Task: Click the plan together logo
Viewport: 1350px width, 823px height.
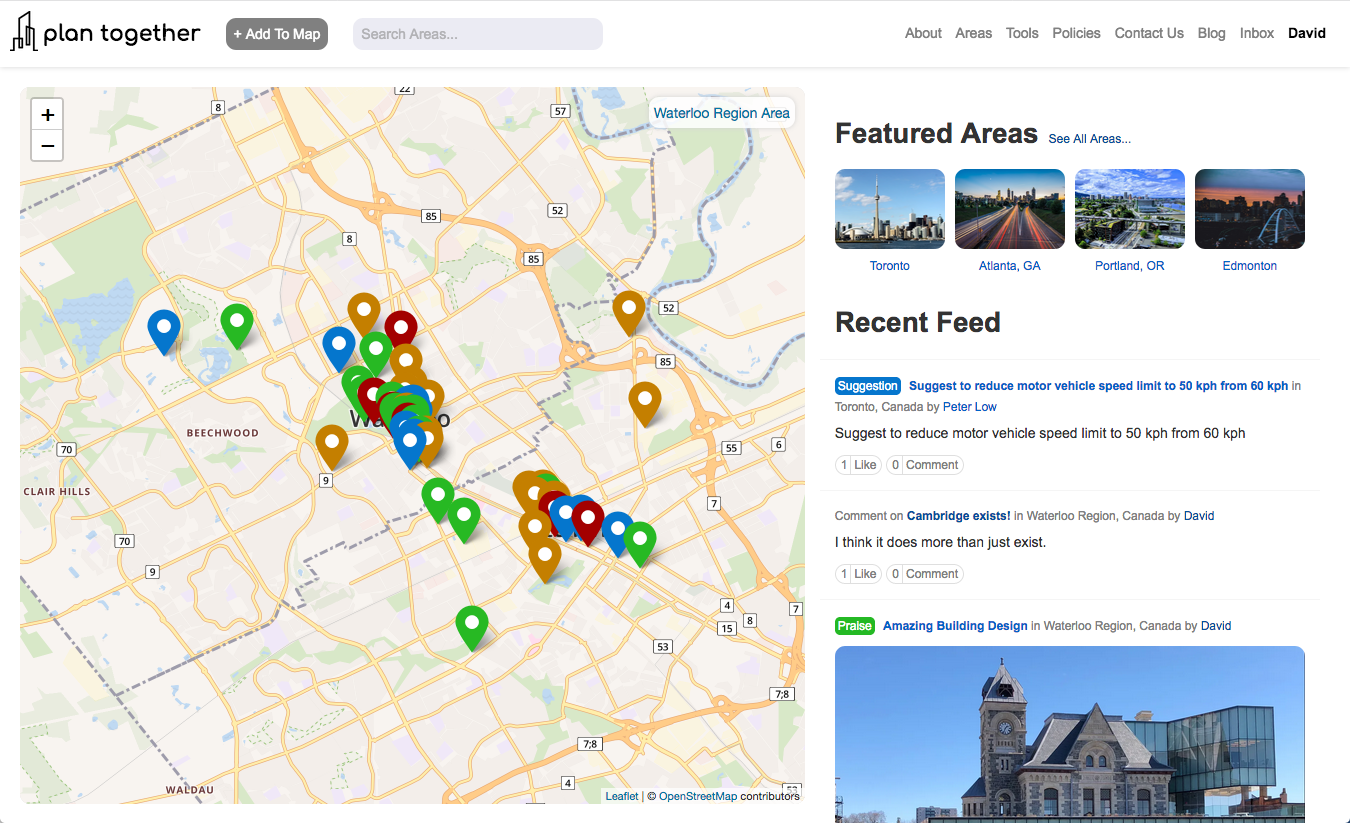Action: pyautogui.click(x=105, y=32)
